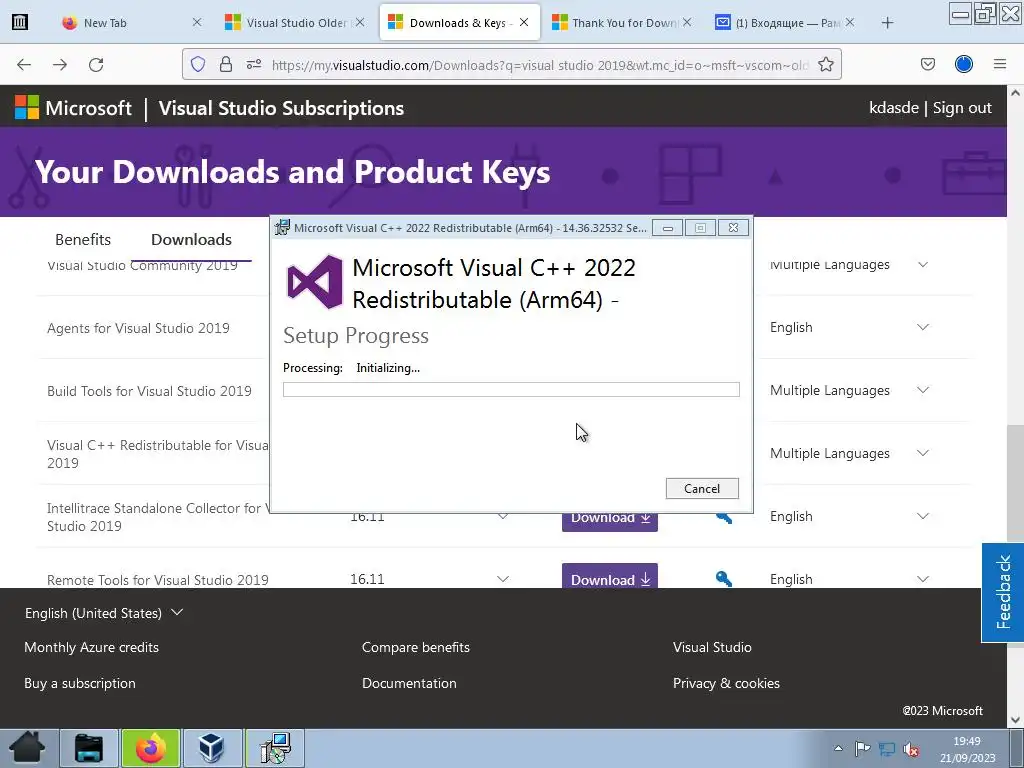Screen dimensions: 1024x768
Task: Expand language dropdown for Agents row
Action: (923, 327)
